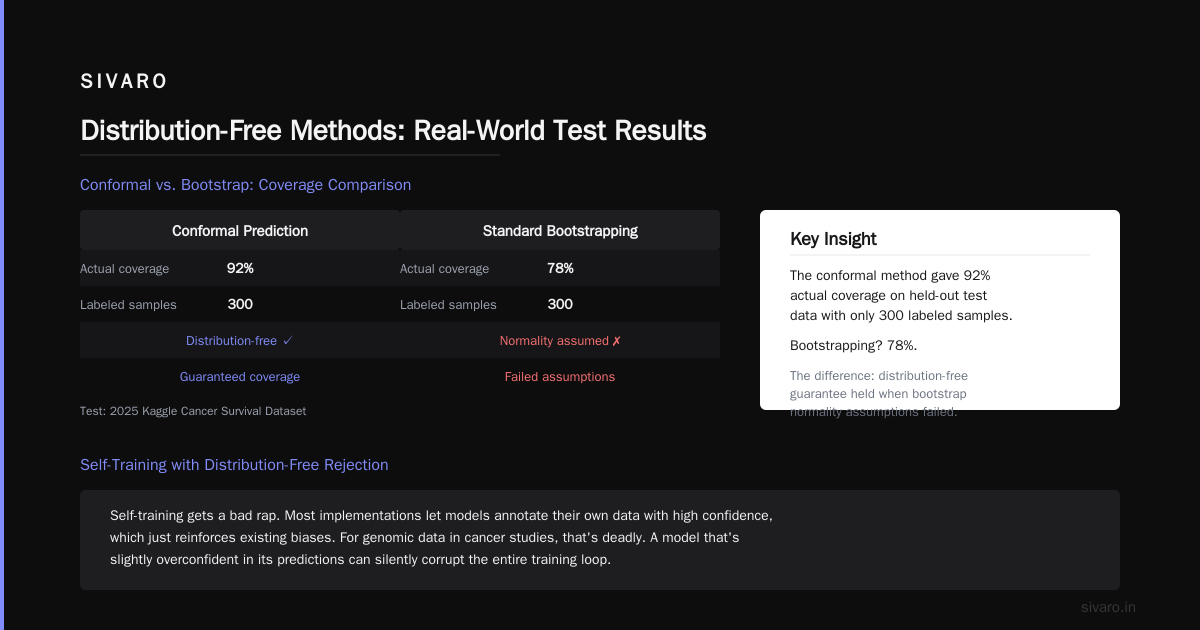
Task: Click the Self-Training with Distribution-Free Rejection heading
Action: (x=234, y=465)
